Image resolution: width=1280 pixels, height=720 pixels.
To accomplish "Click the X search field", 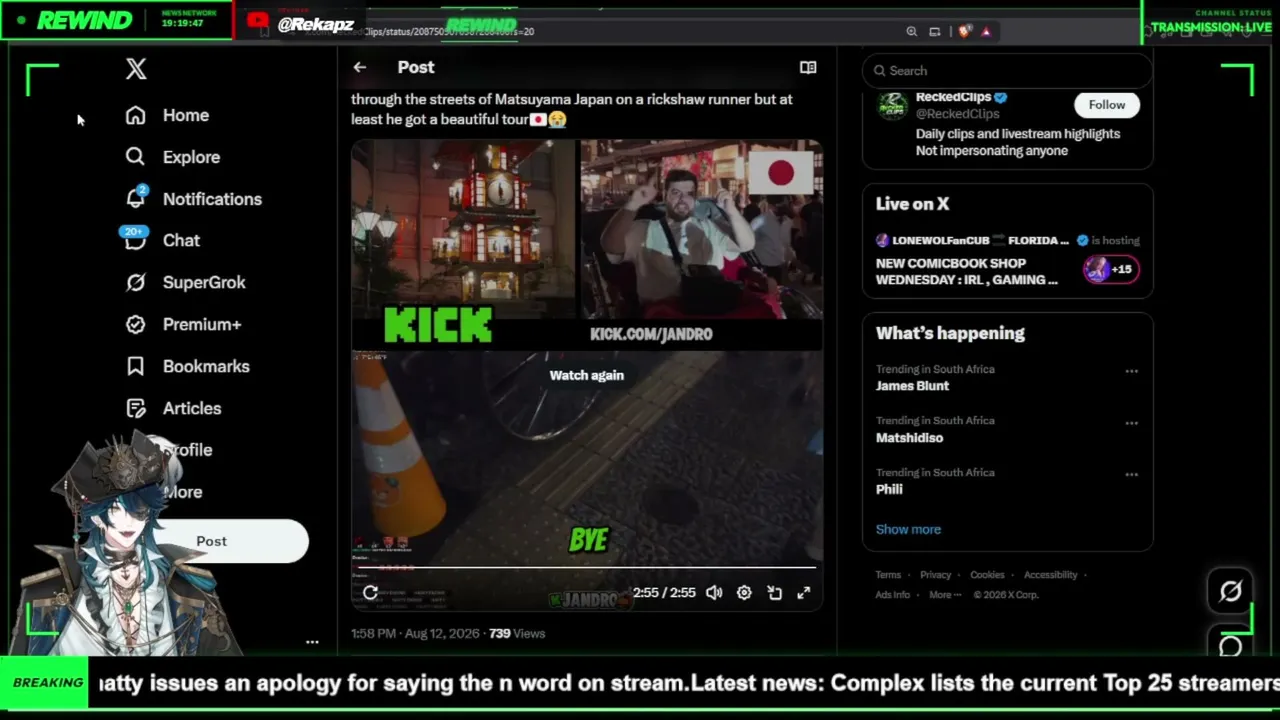I will pyautogui.click(x=1007, y=70).
